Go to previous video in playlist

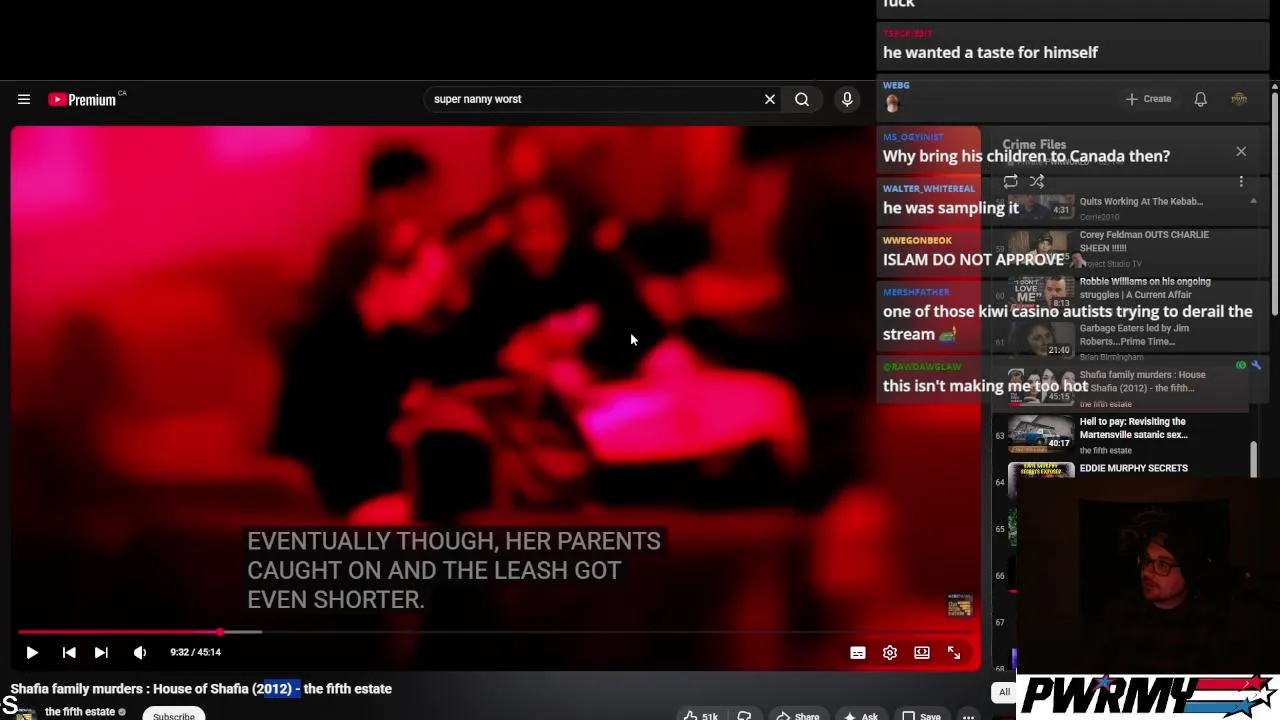coord(69,652)
